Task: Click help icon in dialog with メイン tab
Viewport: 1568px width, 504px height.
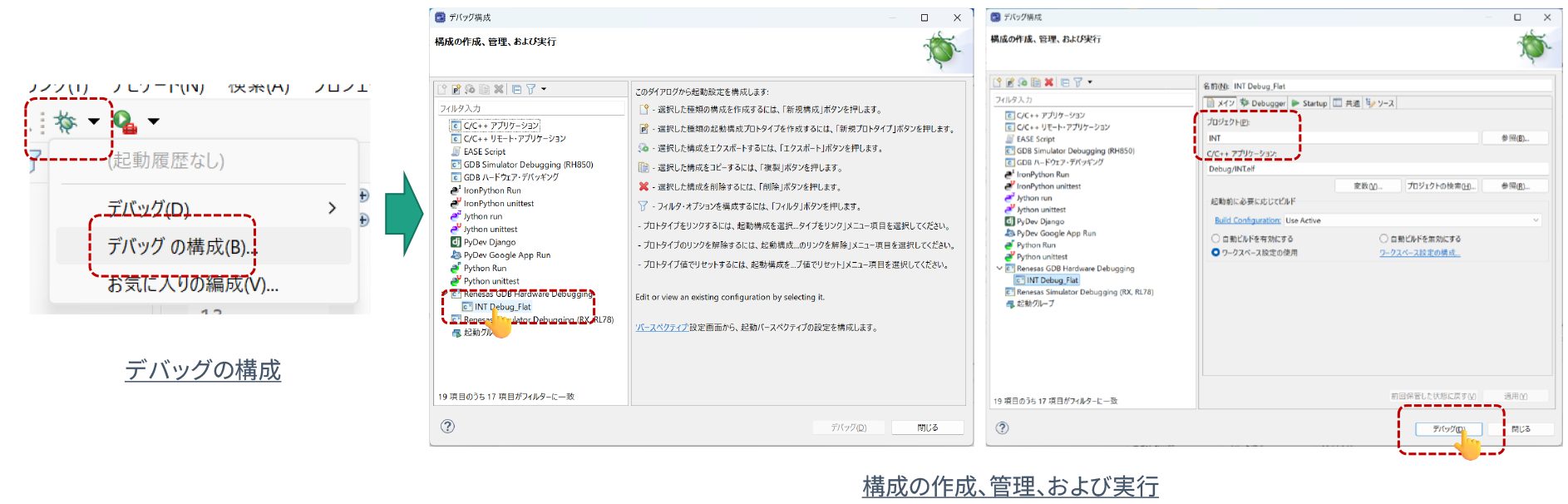Action: pyautogui.click(x=1002, y=427)
